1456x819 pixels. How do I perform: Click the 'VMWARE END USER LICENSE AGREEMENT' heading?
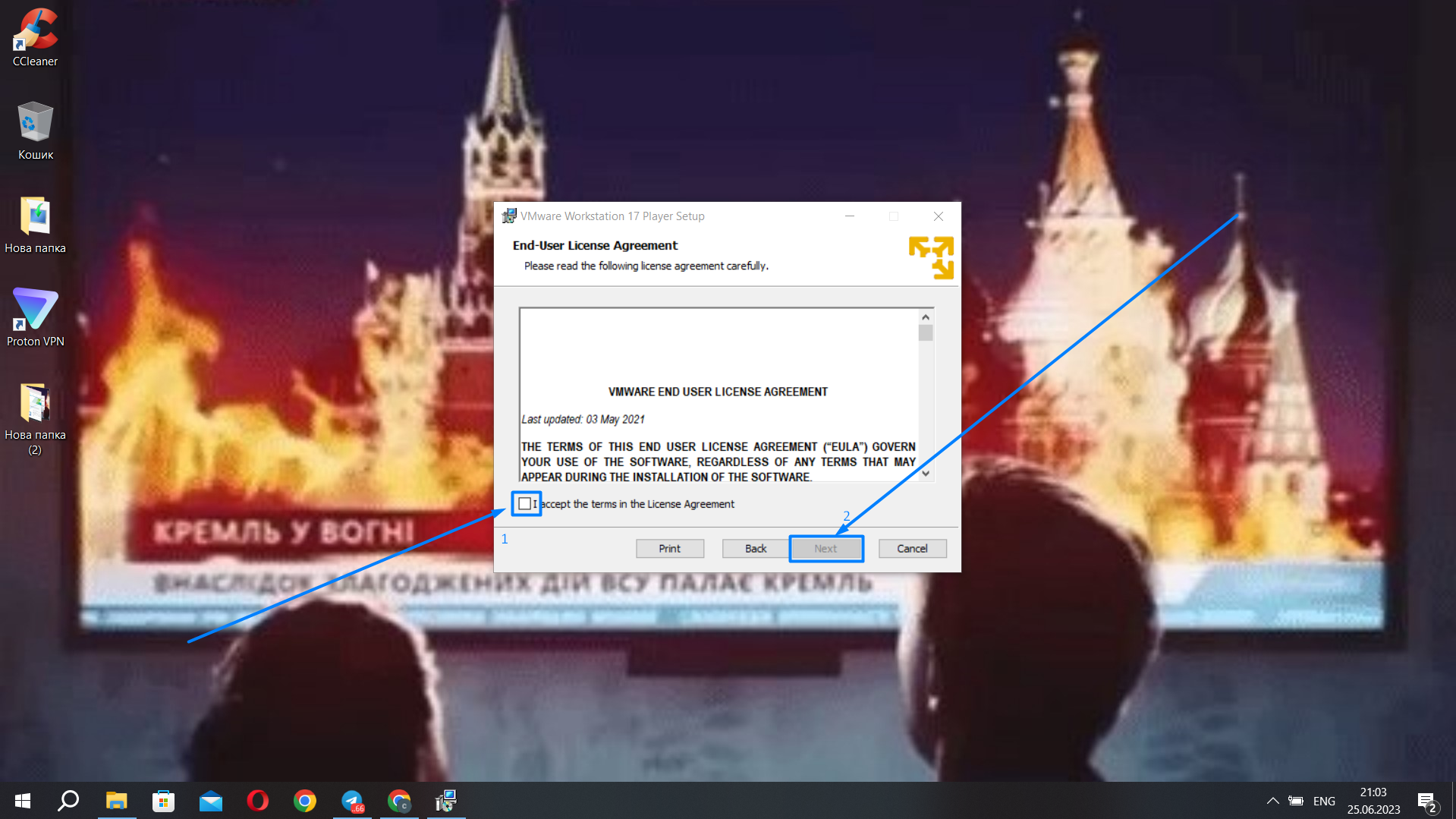(718, 392)
